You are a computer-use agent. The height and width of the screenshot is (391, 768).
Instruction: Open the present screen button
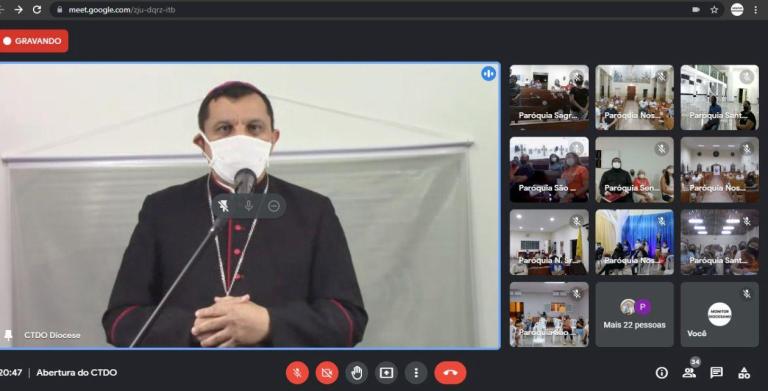click(x=386, y=373)
